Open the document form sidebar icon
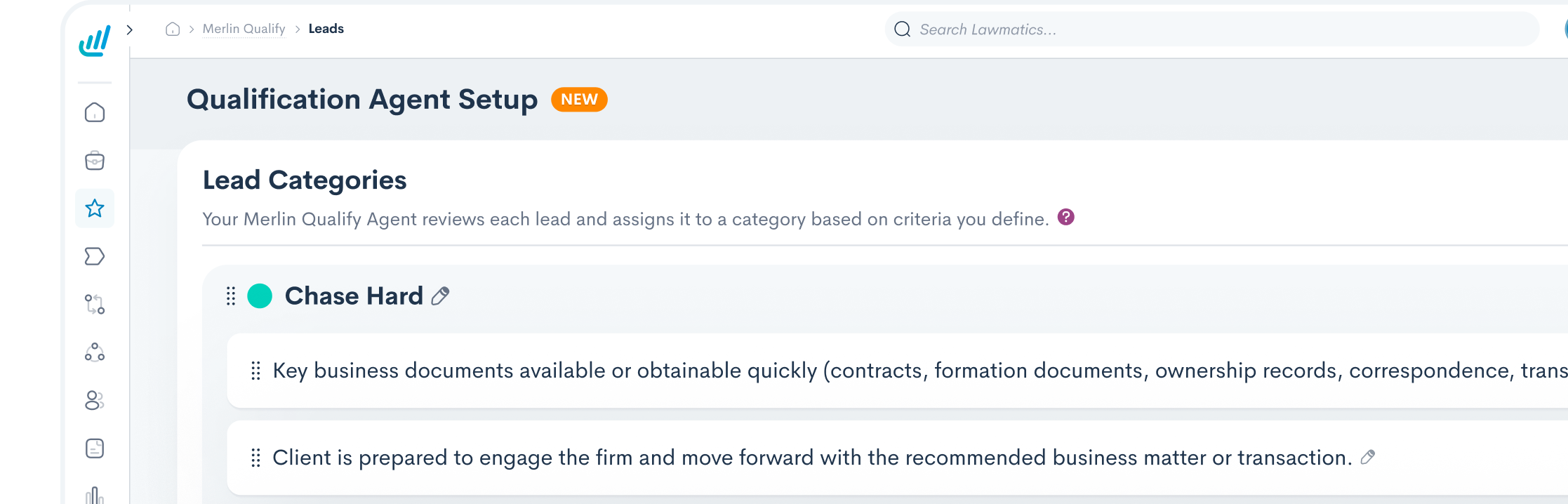Image resolution: width=1568 pixels, height=504 pixels. coord(95,448)
